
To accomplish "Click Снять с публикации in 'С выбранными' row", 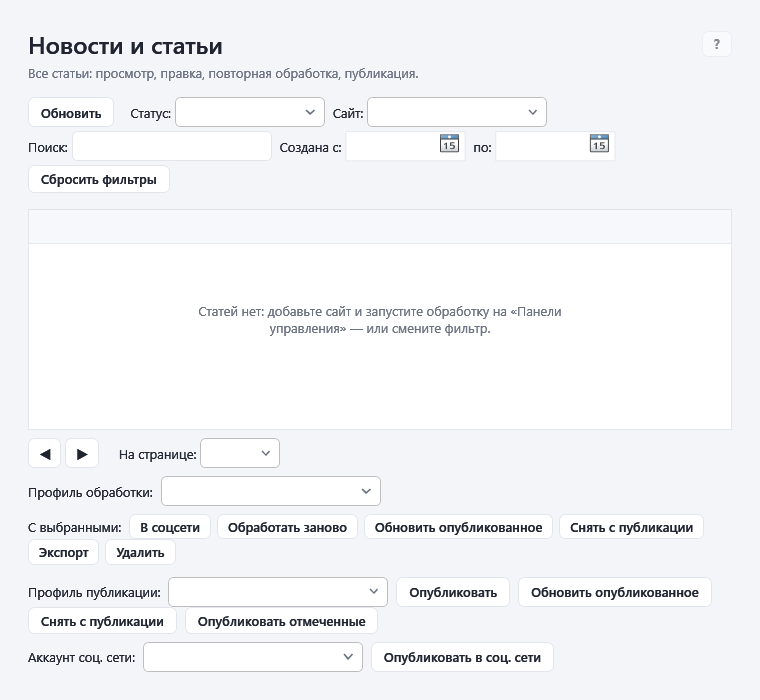I will point(632,527).
